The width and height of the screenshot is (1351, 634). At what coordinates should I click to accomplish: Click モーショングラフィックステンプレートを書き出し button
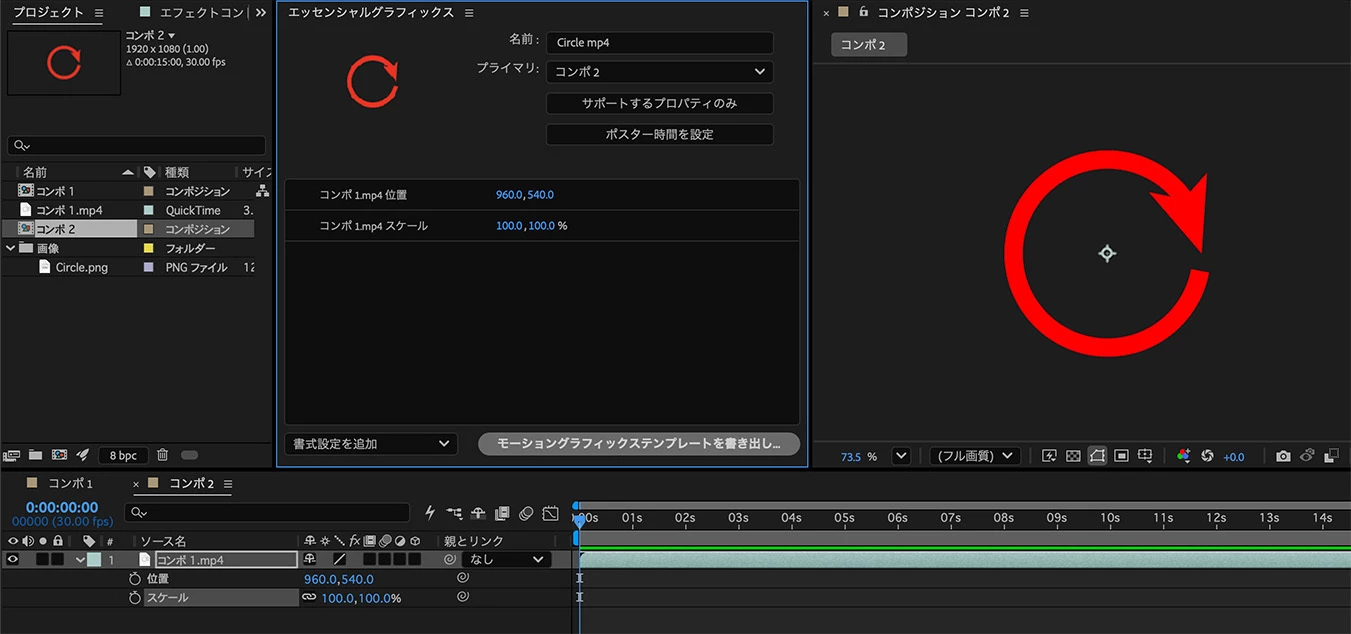639,443
